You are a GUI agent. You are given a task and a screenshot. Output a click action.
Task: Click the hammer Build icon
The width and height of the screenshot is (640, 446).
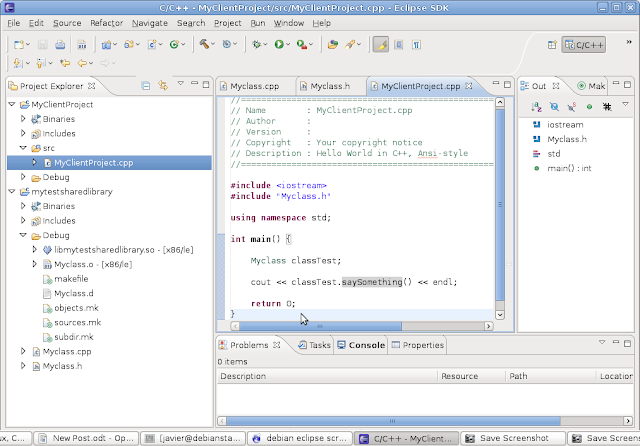pos(204,44)
